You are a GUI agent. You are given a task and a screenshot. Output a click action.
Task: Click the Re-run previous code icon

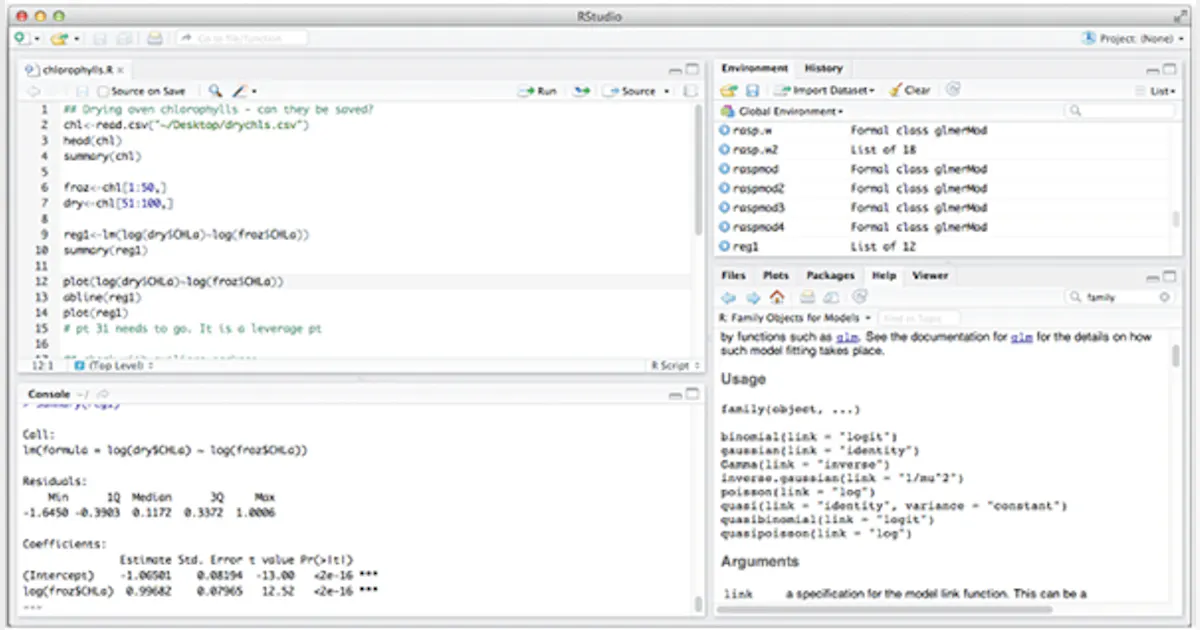click(581, 91)
